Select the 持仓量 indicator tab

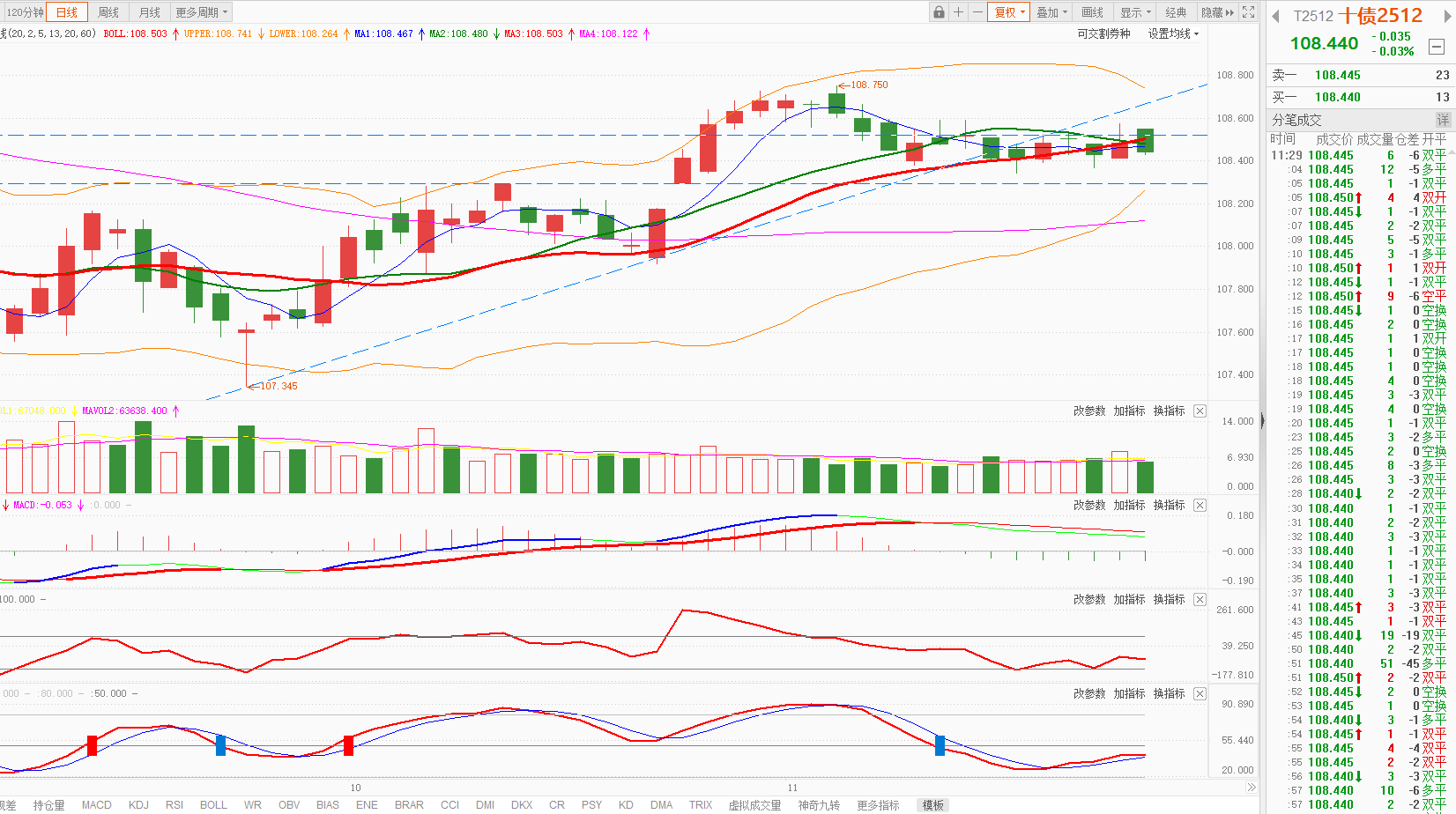[49, 805]
